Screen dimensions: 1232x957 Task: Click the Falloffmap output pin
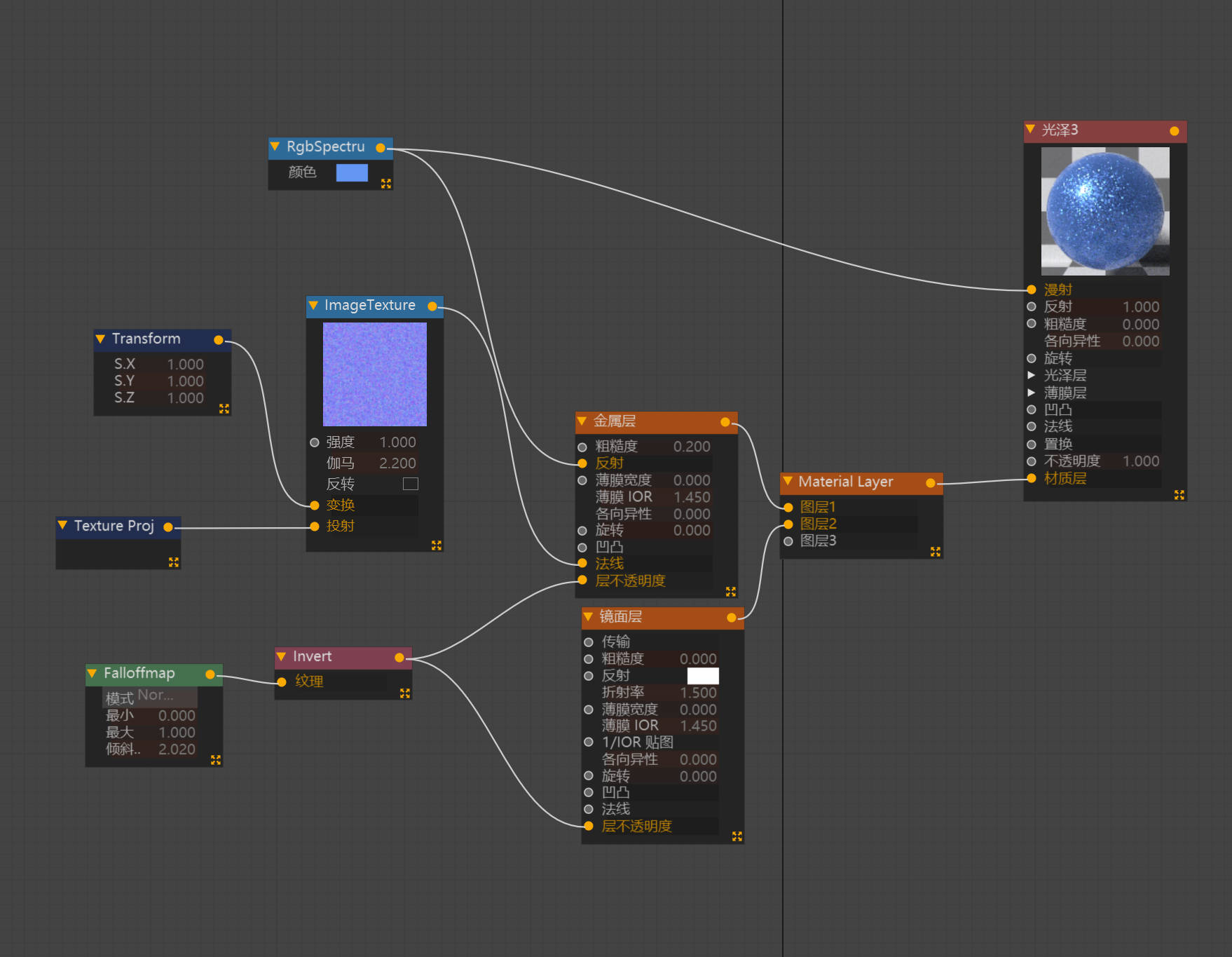point(210,674)
